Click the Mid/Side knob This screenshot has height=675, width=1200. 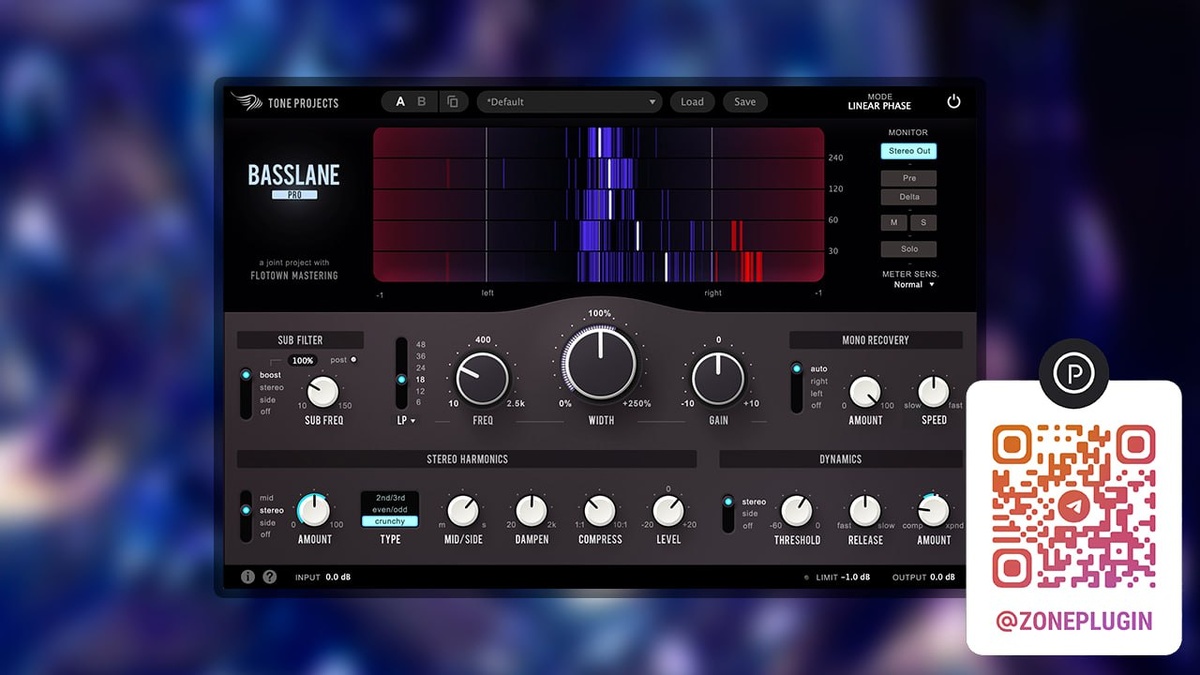(x=462, y=511)
